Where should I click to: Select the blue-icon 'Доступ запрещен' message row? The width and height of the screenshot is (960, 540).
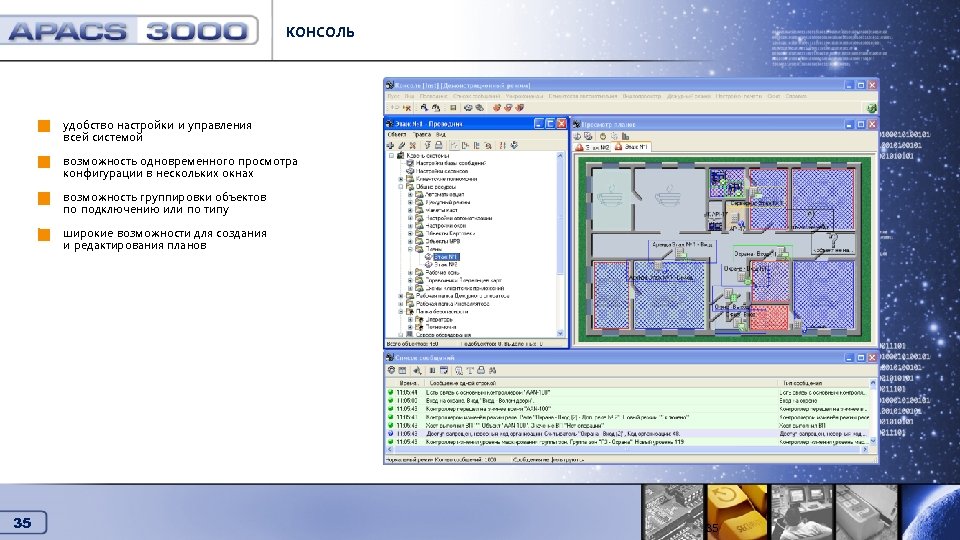pyautogui.click(x=628, y=433)
